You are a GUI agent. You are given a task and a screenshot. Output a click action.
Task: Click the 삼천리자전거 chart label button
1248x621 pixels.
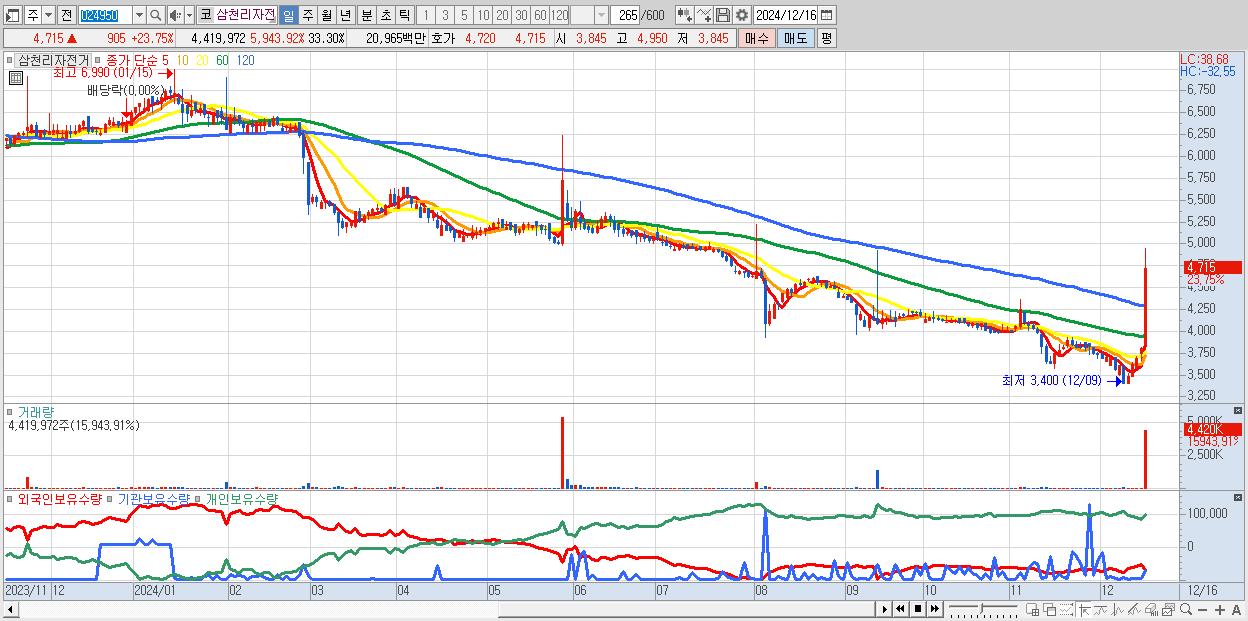54,60
